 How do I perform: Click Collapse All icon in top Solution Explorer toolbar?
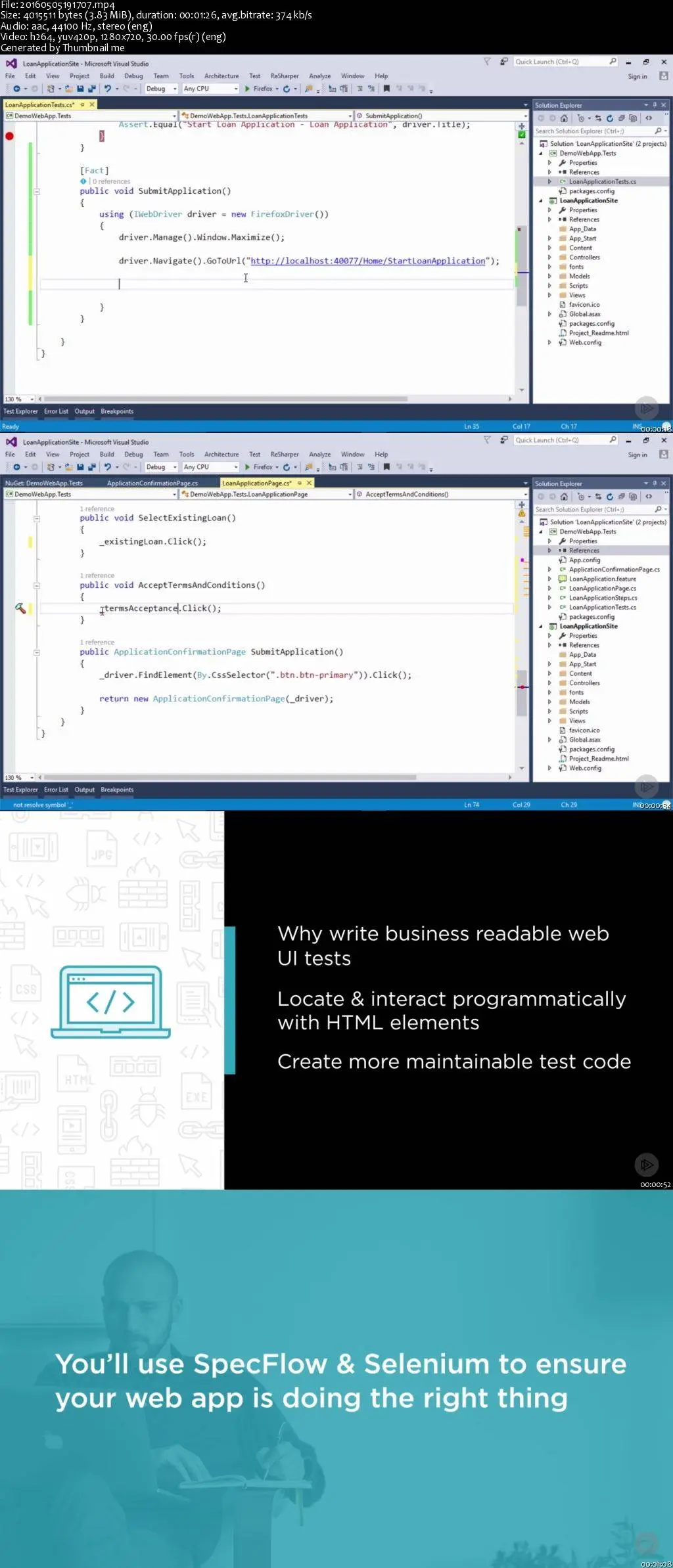click(x=621, y=118)
